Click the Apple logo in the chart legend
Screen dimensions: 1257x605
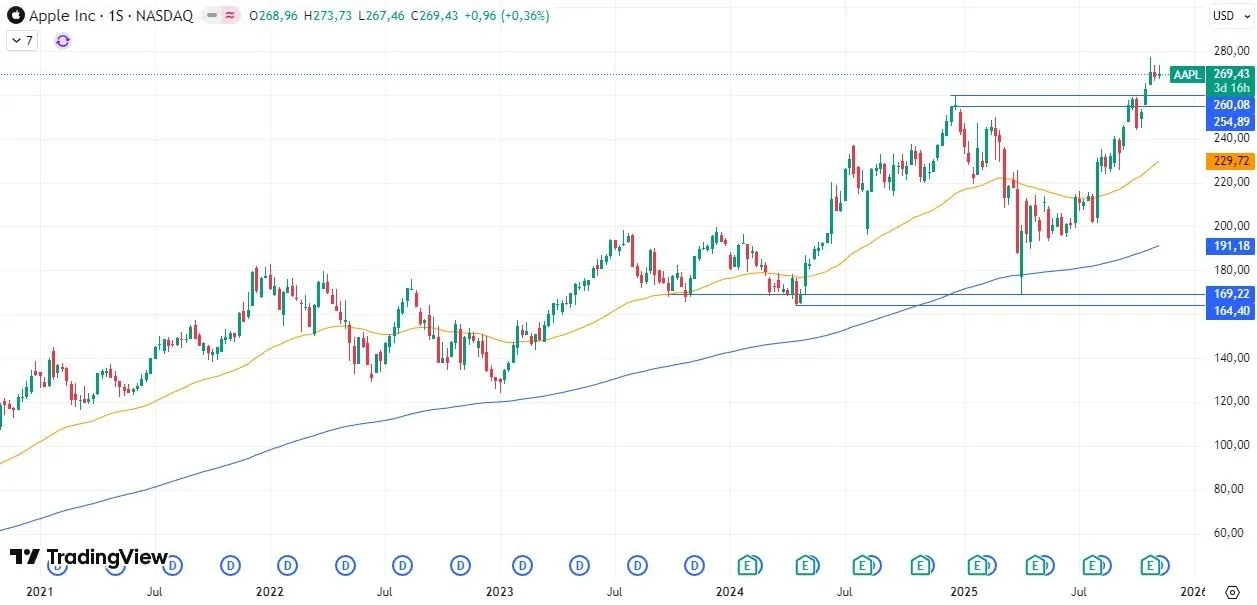click(x=14, y=15)
